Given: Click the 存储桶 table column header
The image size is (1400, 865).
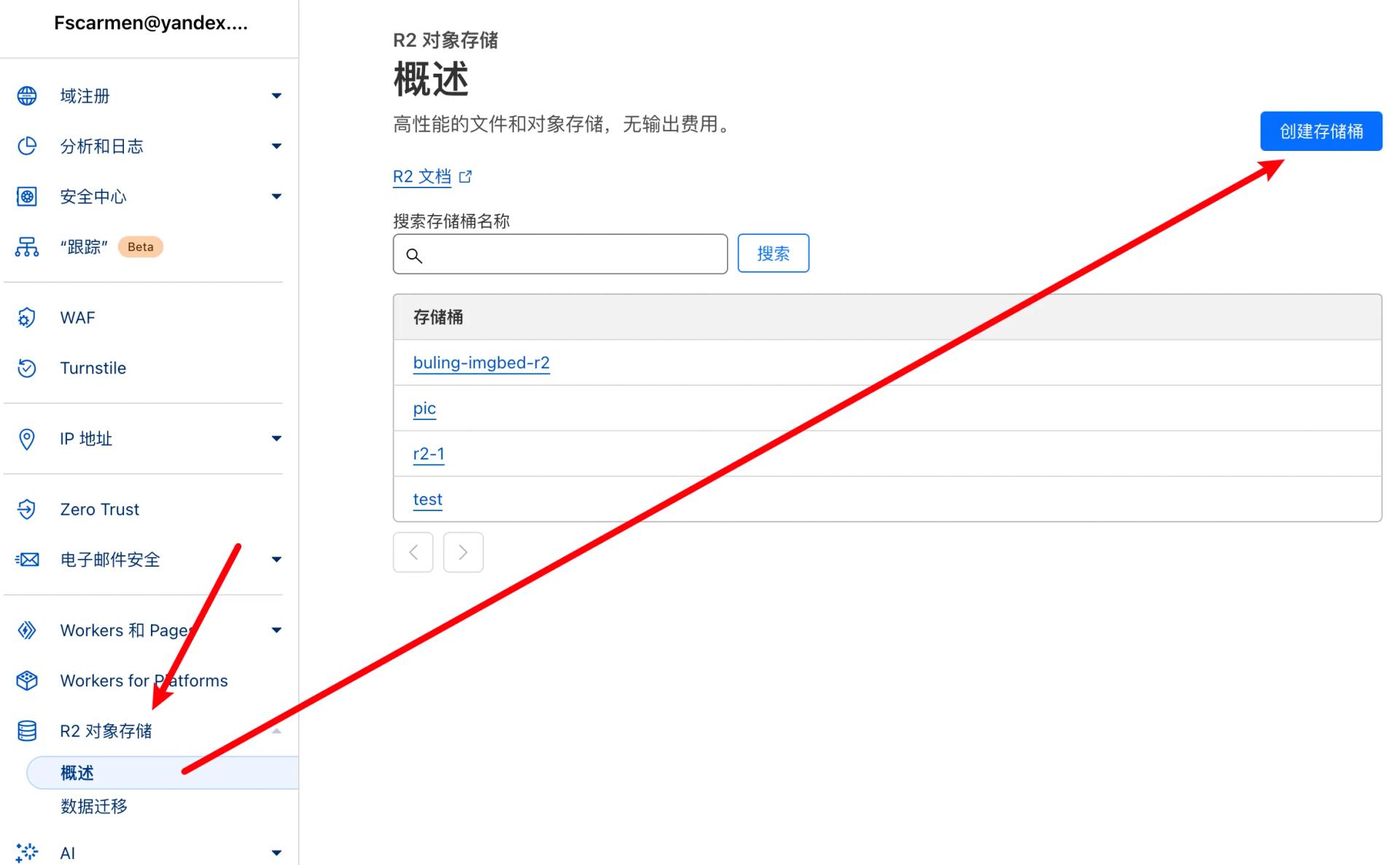Looking at the screenshot, I should 437,317.
